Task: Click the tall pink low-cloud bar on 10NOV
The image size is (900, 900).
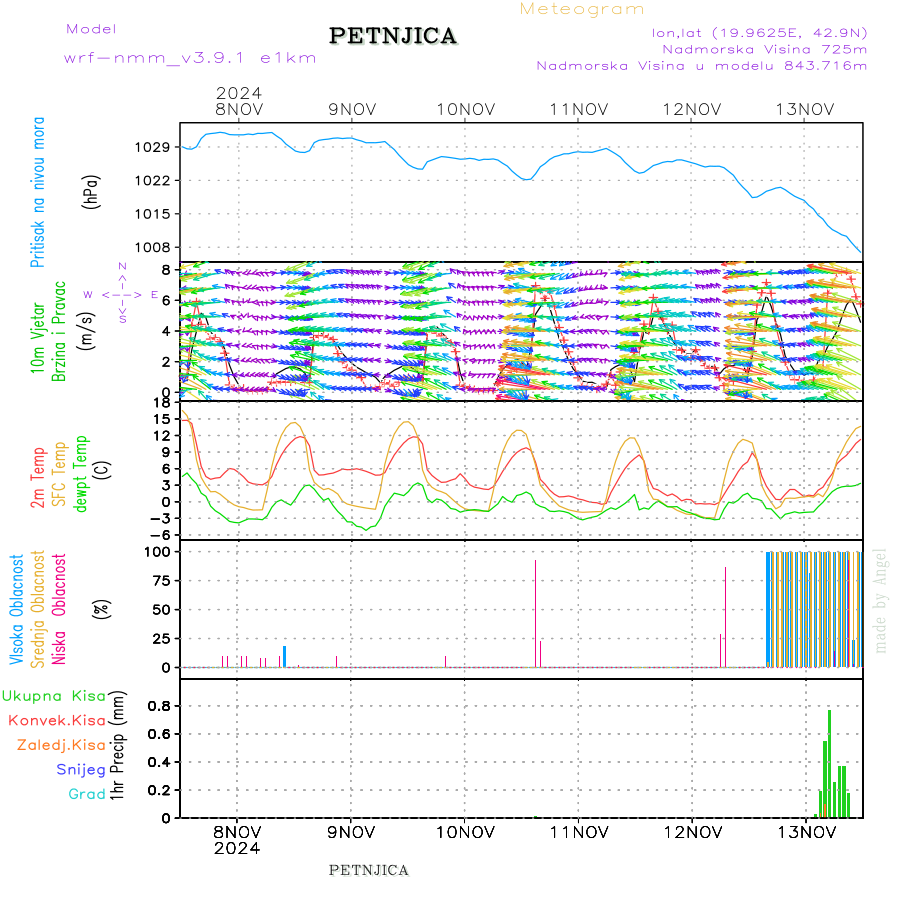Action: point(536,614)
